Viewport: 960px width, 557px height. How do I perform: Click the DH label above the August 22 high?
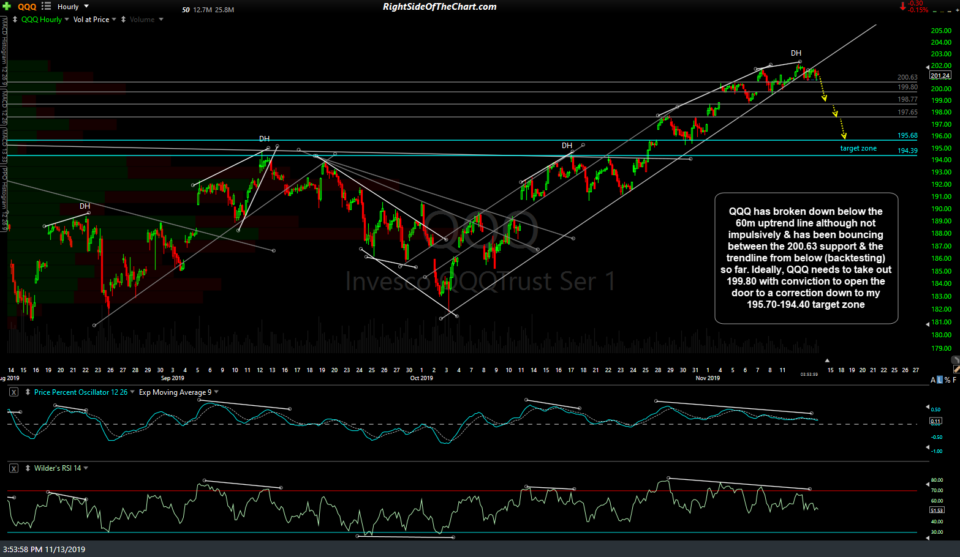point(84,206)
